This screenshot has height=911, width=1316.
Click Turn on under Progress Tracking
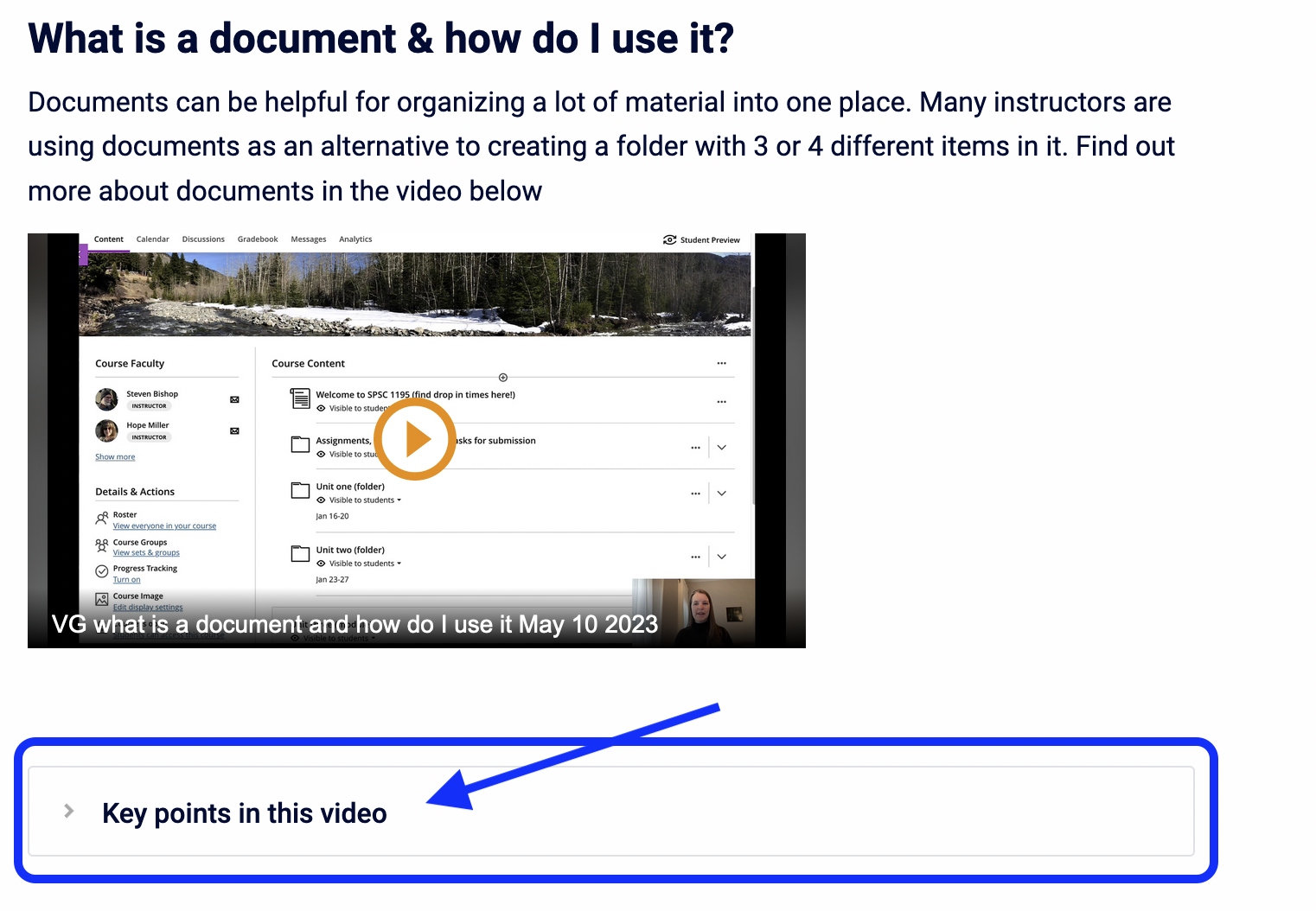(126, 579)
